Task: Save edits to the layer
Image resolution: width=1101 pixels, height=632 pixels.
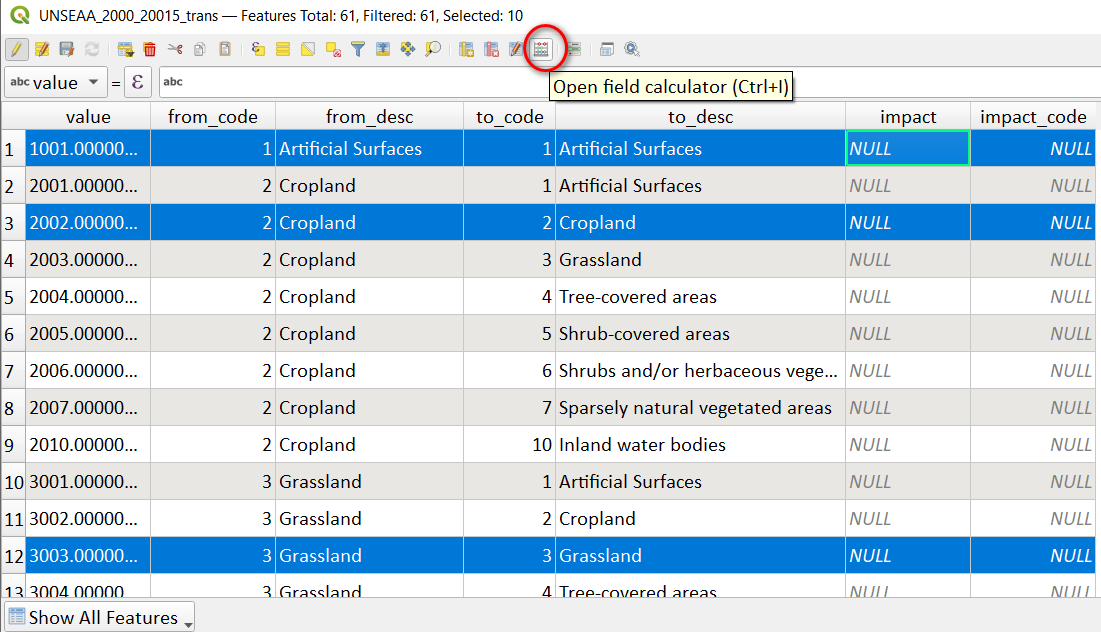Action: (x=67, y=49)
